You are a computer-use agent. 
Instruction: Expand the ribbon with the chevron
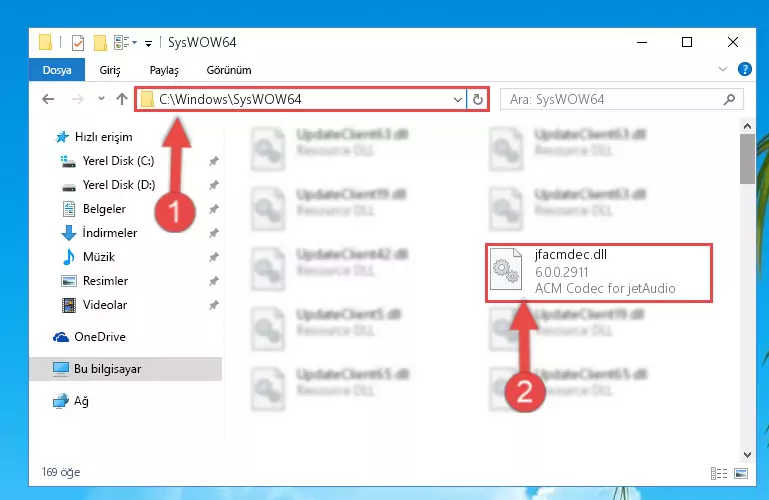click(x=722, y=69)
